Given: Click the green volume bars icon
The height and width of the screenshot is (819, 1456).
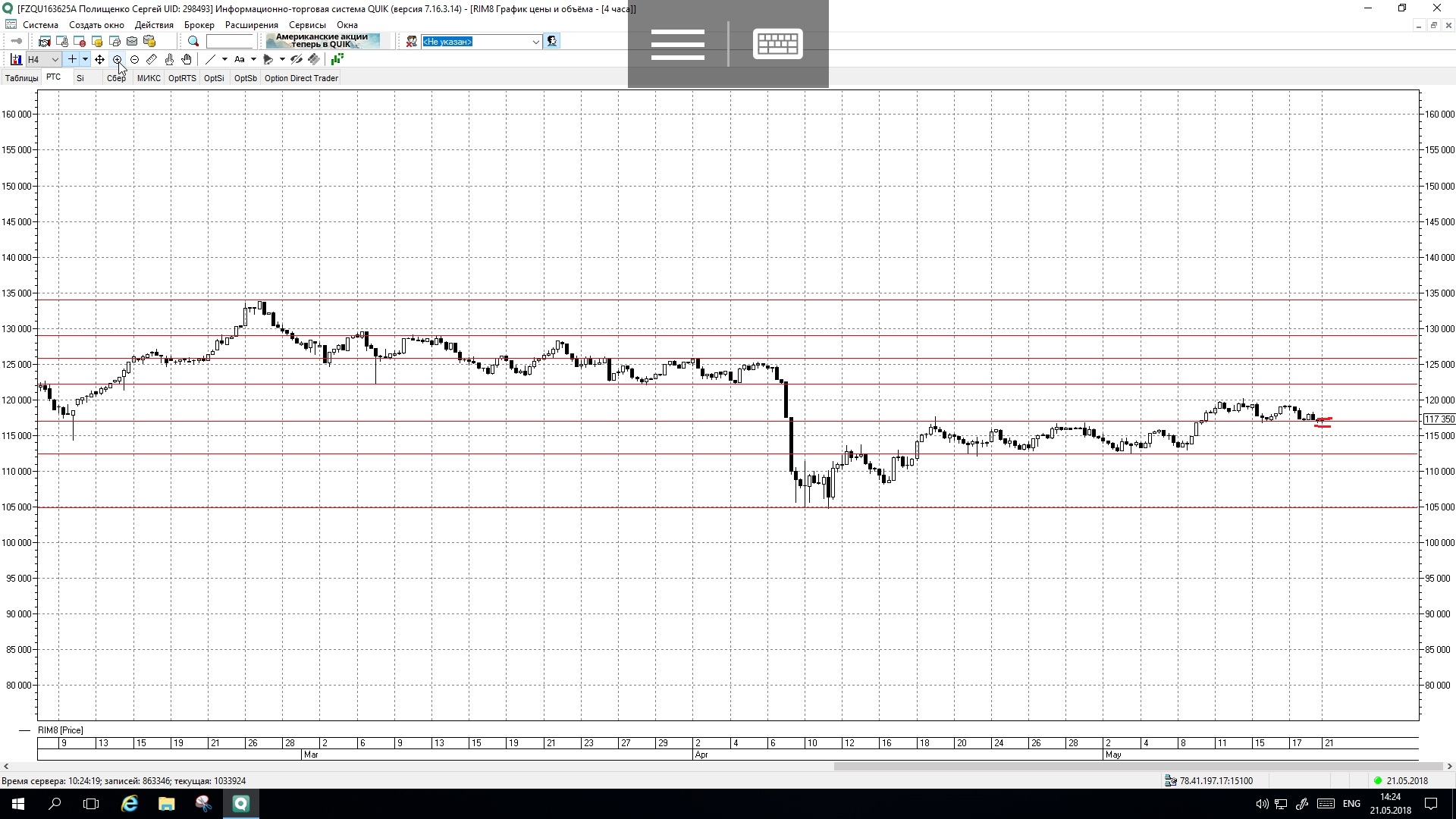Looking at the screenshot, I should tap(337, 59).
